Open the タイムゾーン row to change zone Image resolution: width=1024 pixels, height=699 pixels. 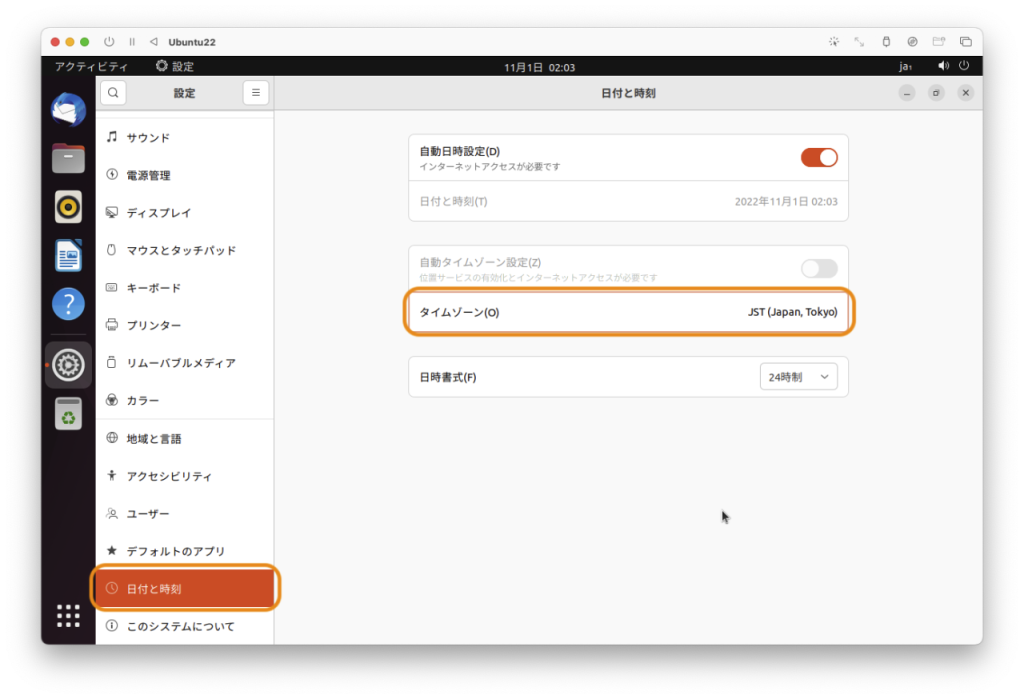point(628,312)
